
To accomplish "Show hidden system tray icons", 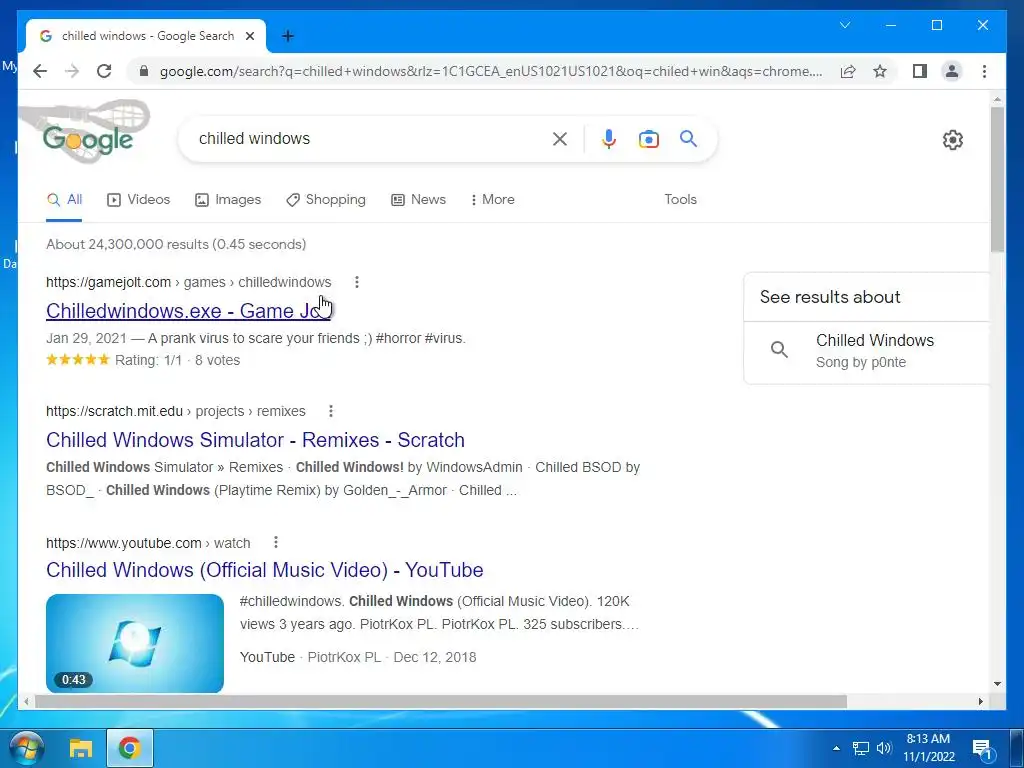I will pyautogui.click(x=836, y=748).
